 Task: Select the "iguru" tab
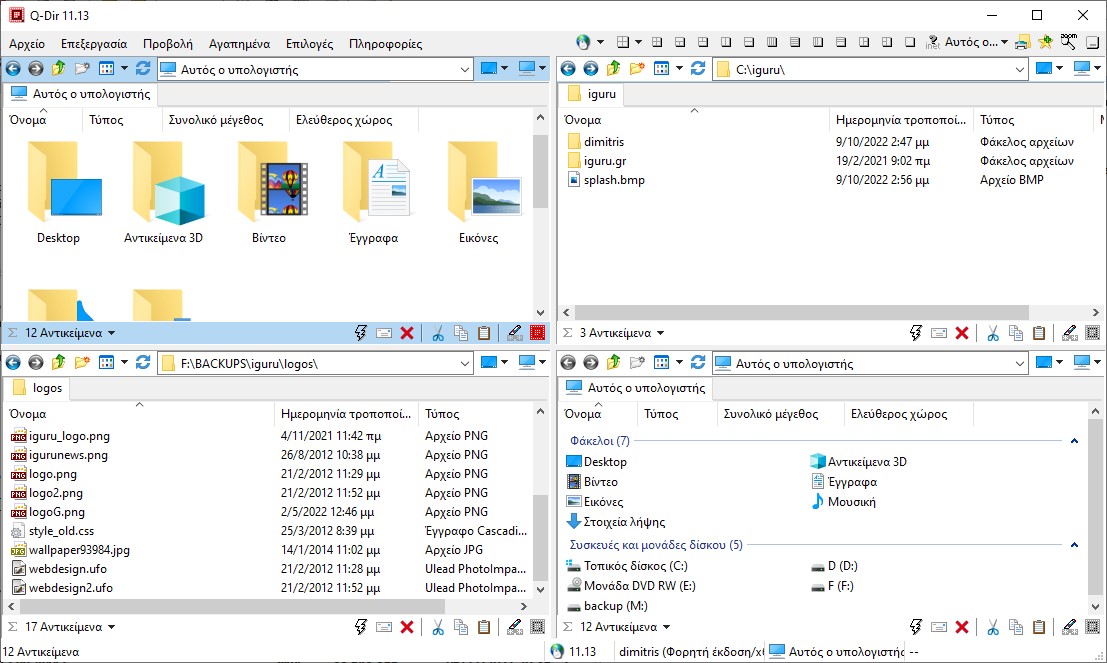tap(592, 94)
